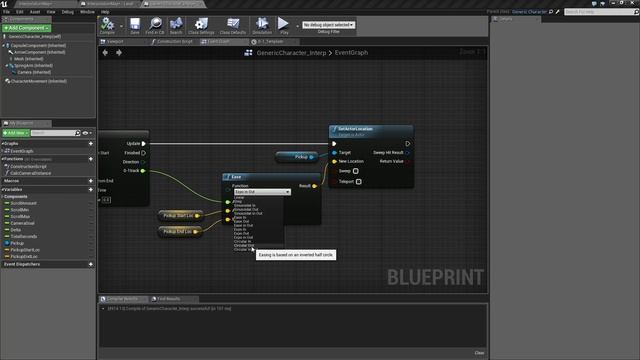Click the Unreal Engine logo icon

4,4
